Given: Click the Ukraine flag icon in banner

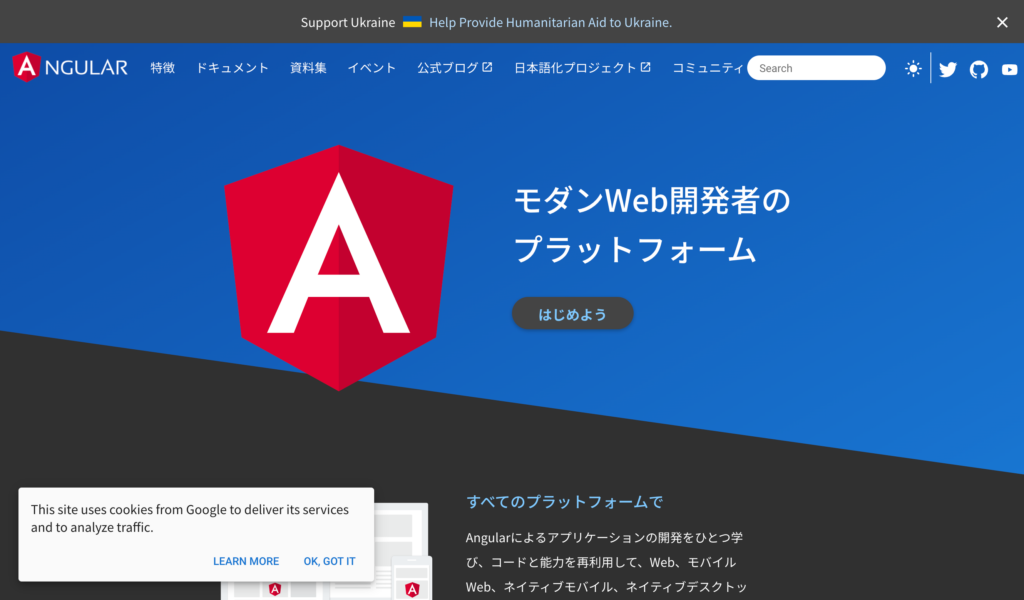Looking at the screenshot, I should 412,23.
